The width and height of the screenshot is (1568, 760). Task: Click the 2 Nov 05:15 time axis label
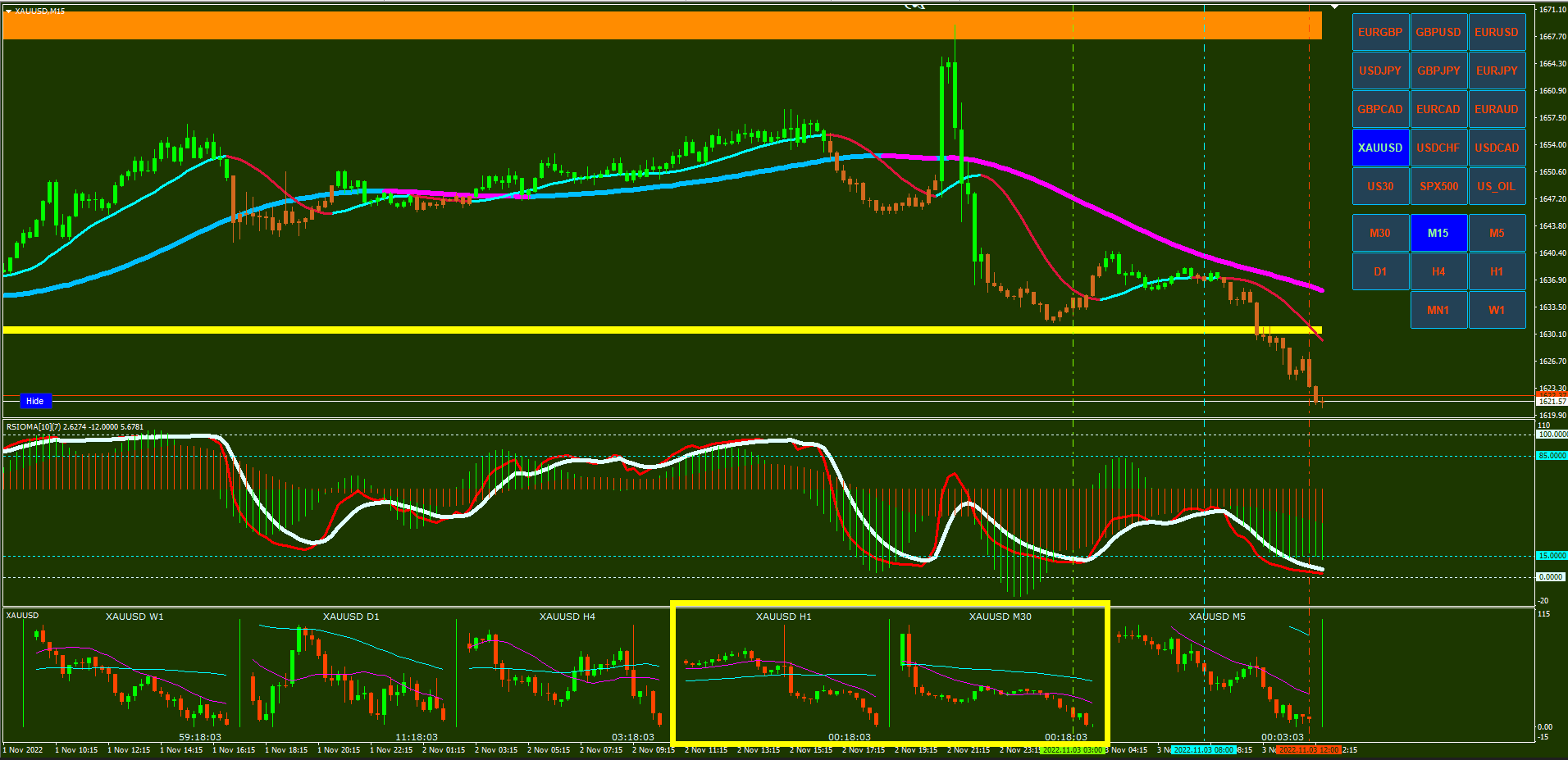tap(549, 750)
